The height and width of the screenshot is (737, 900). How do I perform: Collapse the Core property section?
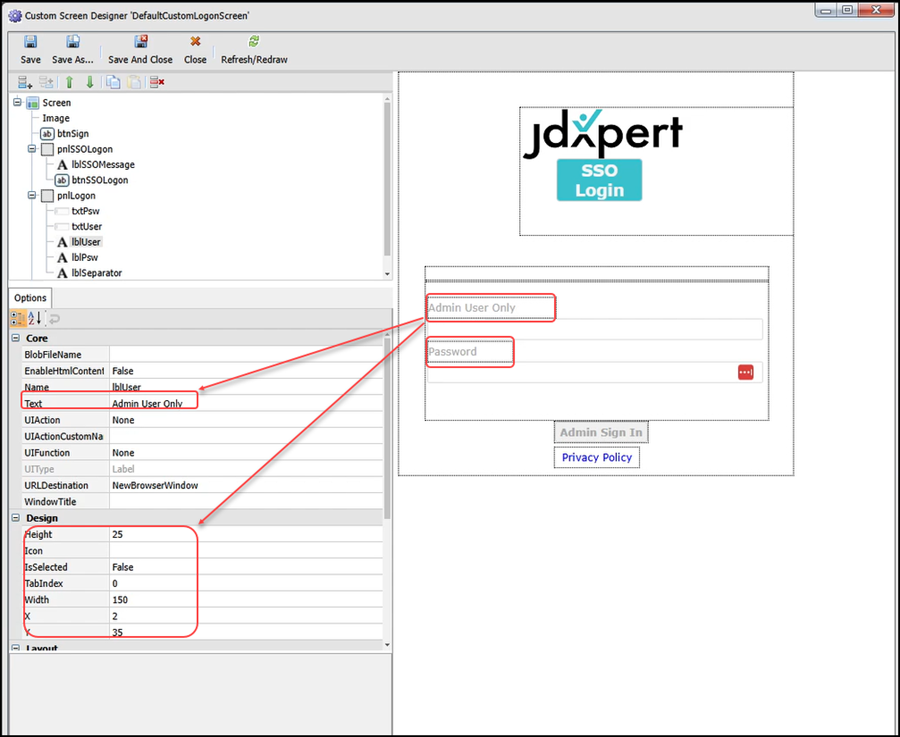click(x=16, y=339)
